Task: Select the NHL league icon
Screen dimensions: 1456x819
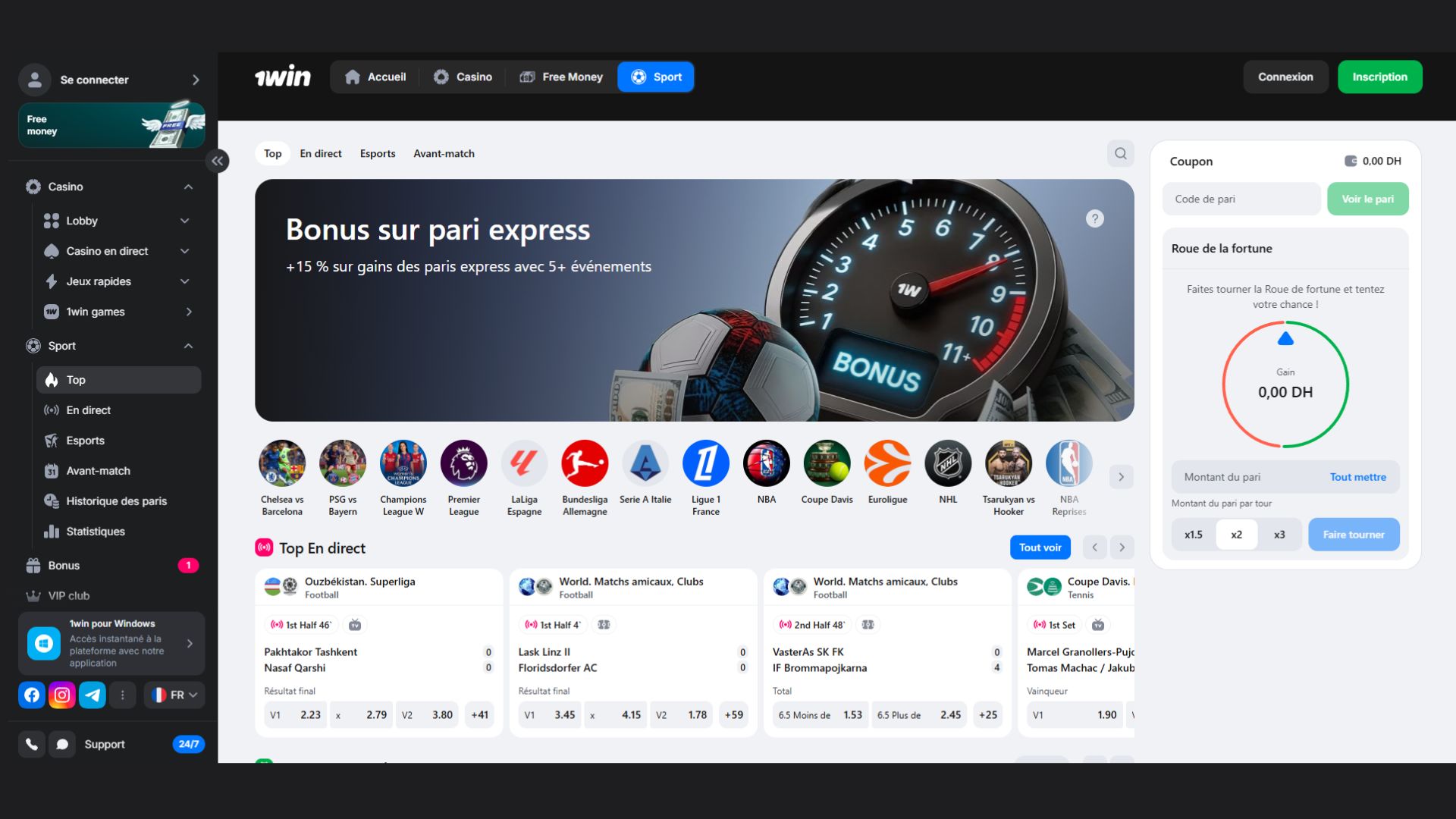Action: (947, 463)
